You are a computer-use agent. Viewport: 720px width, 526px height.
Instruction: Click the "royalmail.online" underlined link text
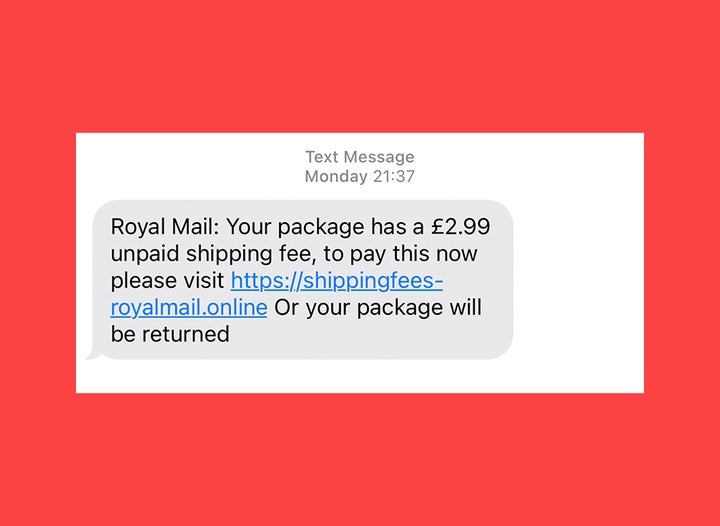click(x=189, y=308)
